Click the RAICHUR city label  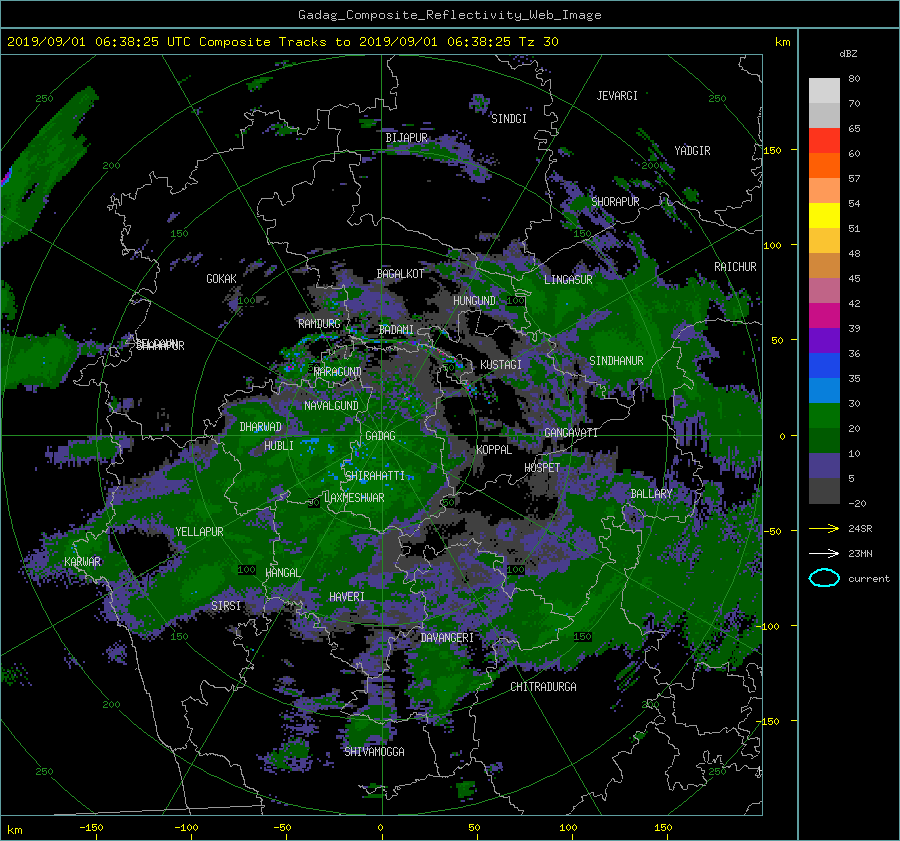(735, 267)
